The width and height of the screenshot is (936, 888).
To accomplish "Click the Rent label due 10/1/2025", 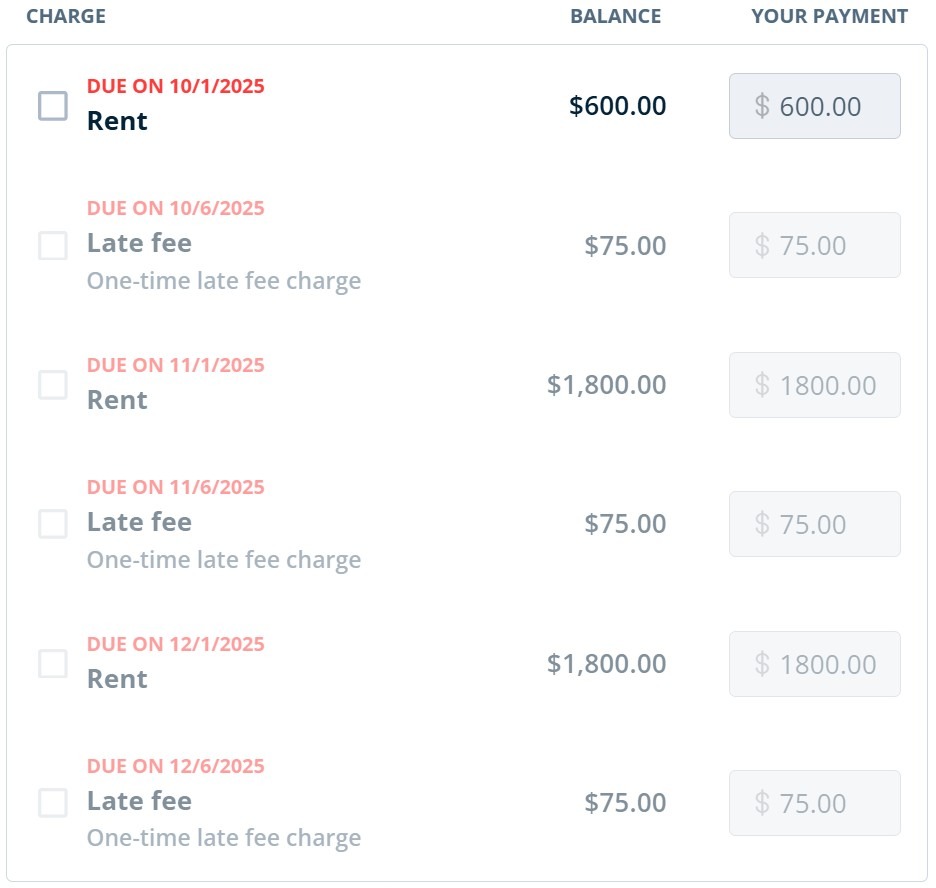I will pos(117,121).
